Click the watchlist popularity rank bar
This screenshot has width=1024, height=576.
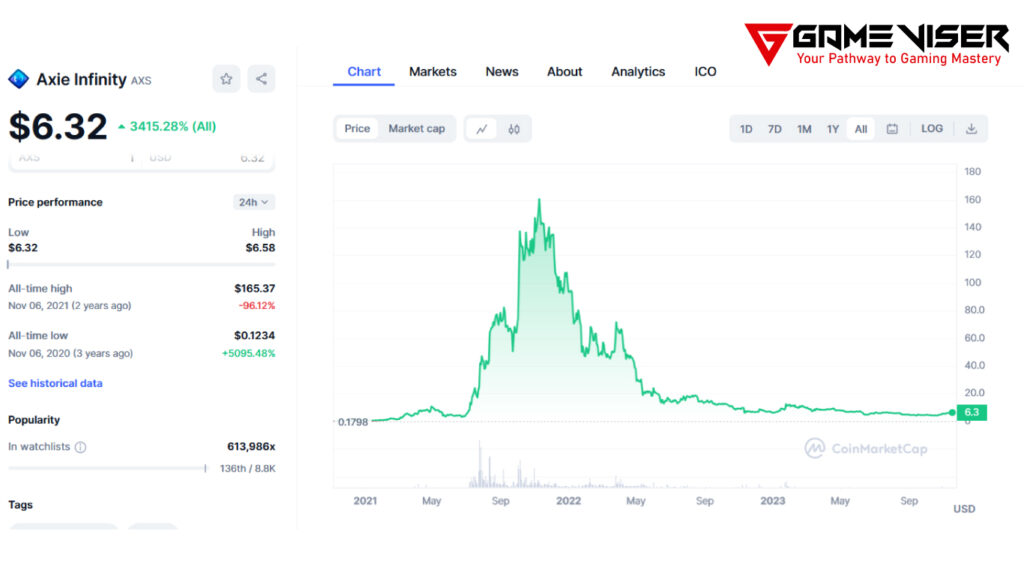pyautogui.click(x=107, y=468)
